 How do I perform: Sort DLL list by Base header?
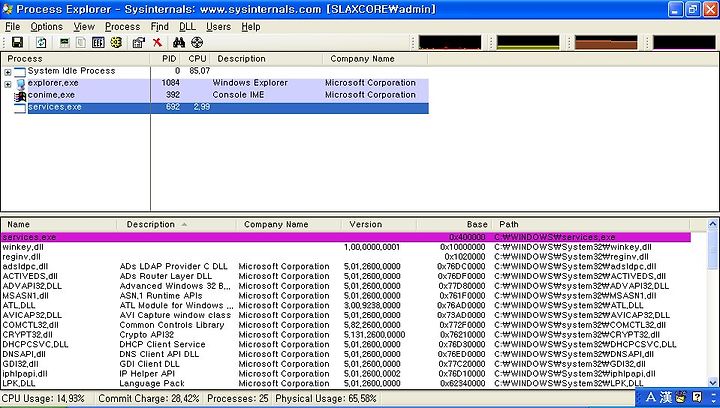[455, 224]
